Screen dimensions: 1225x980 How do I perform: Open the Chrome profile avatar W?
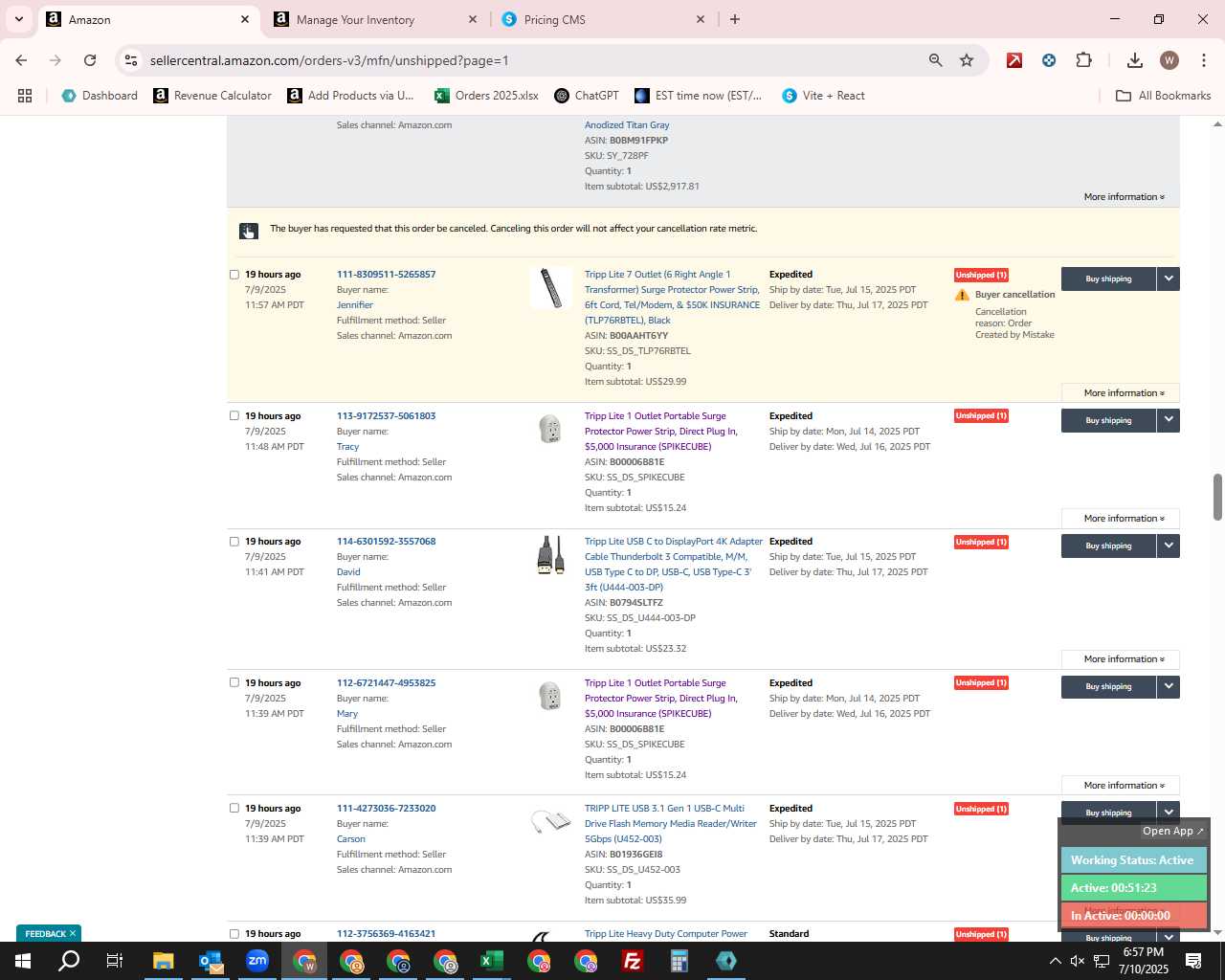click(1169, 60)
